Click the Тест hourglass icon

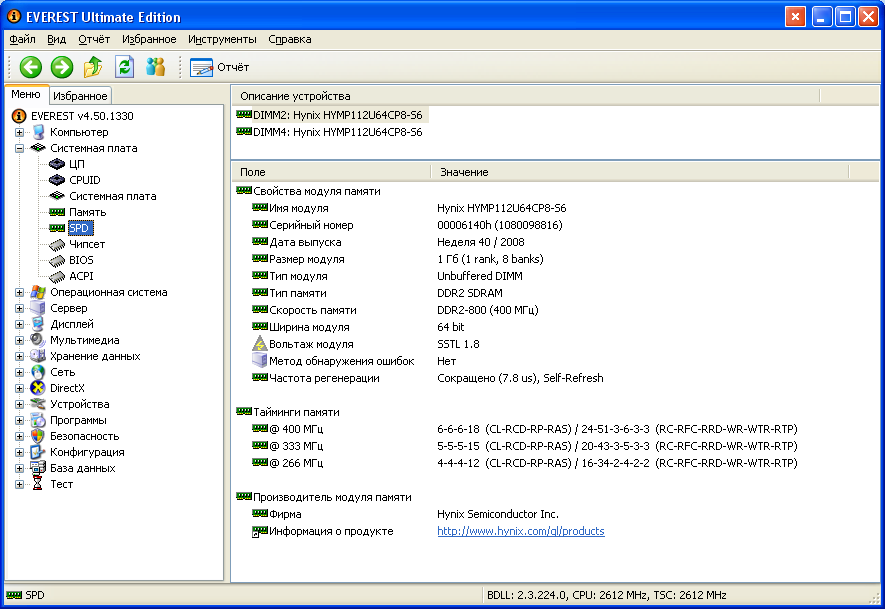pos(38,484)
